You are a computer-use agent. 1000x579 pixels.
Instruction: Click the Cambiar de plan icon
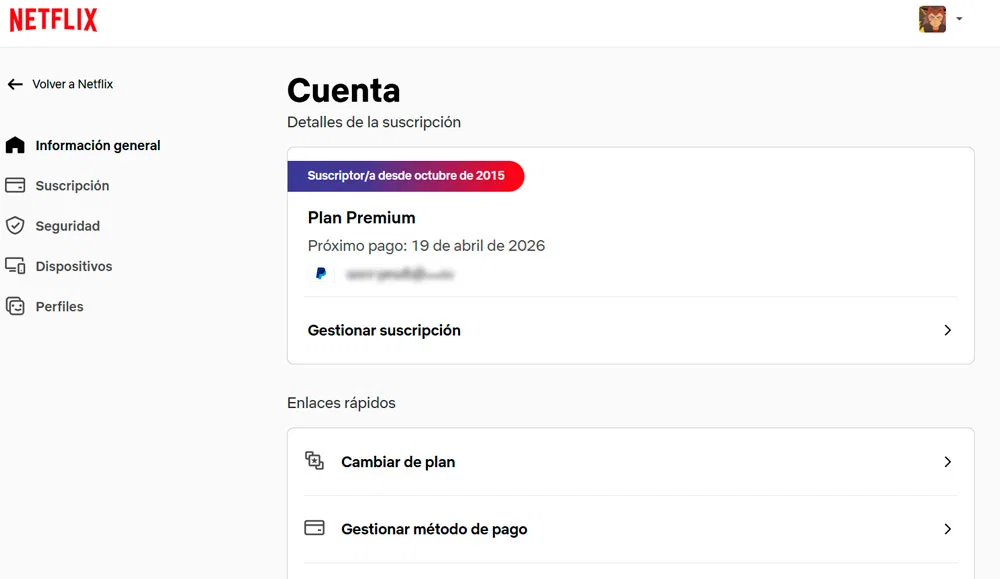(314, 461)
